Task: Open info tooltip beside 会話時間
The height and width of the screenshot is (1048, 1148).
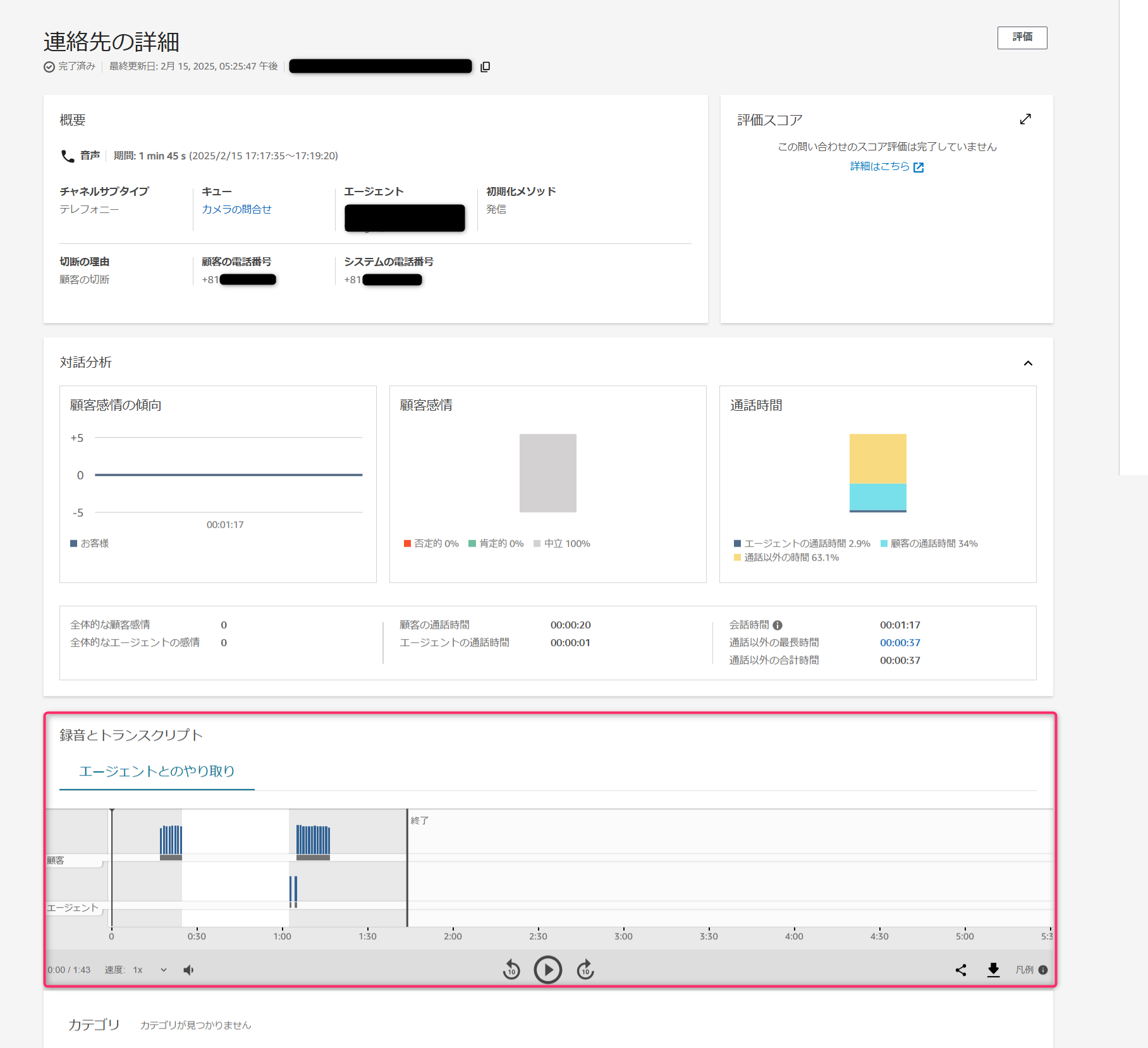Action: pos(778,625)
